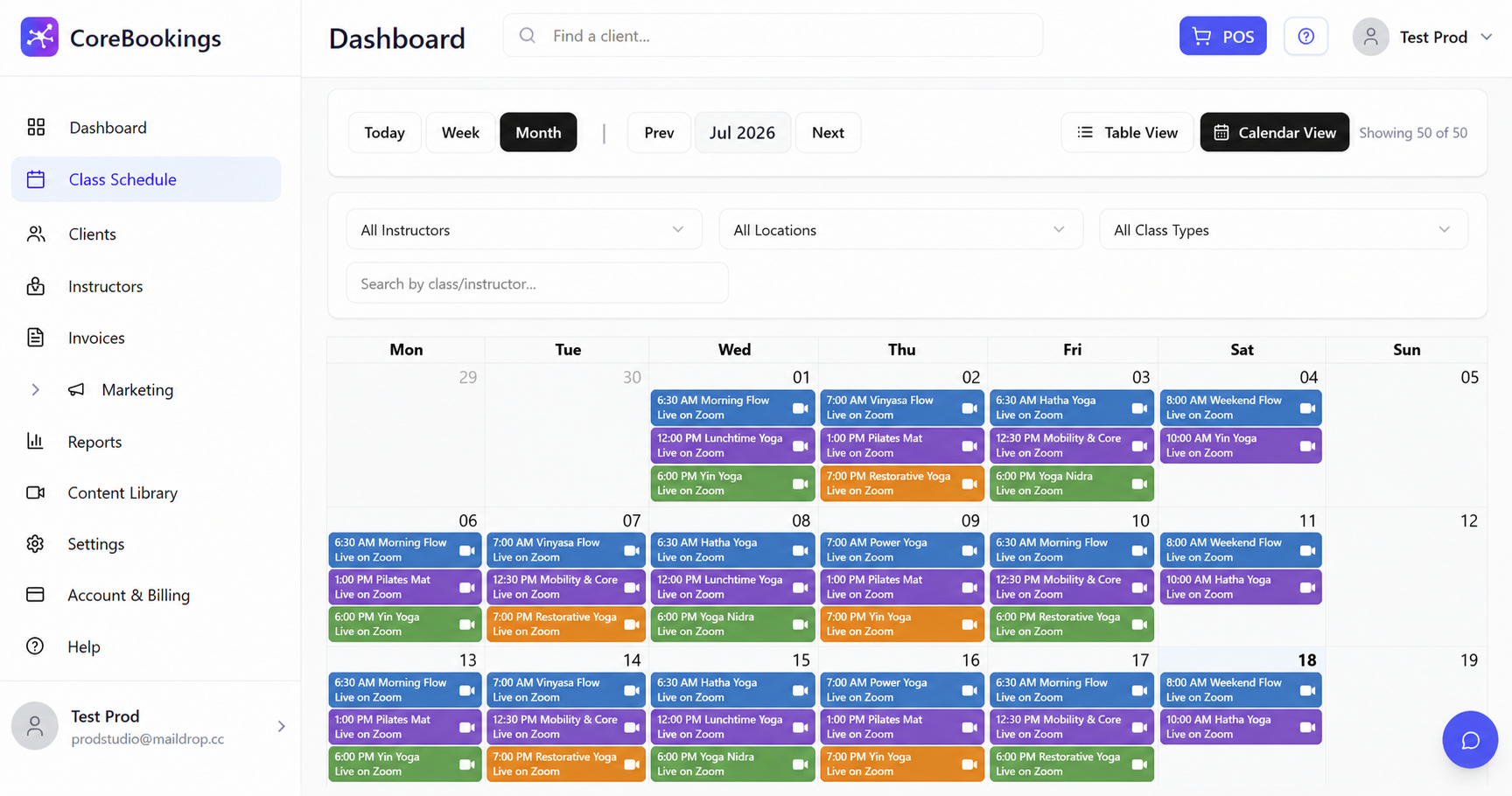Open the Test Prod account menu chevron

click(1486, 37)
